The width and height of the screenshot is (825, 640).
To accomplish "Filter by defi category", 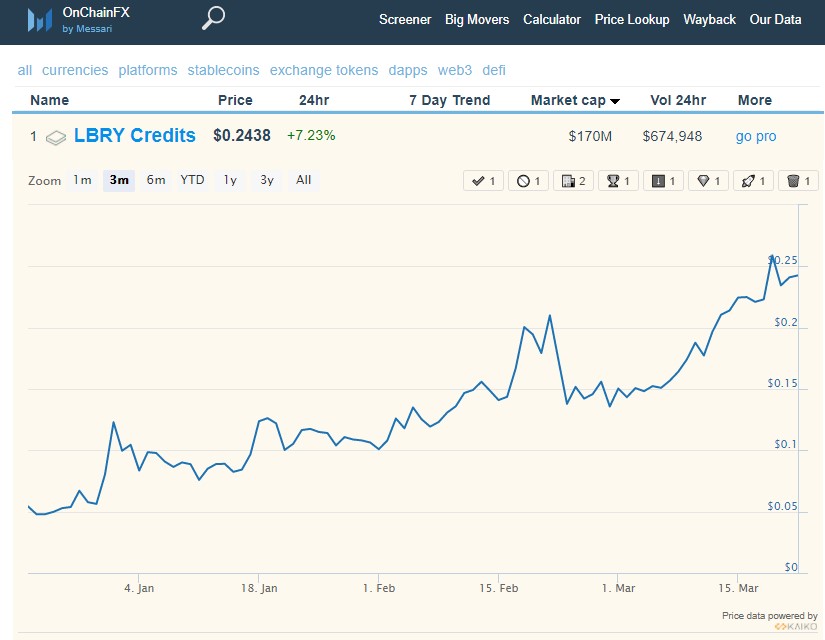I will pos(494,70).
